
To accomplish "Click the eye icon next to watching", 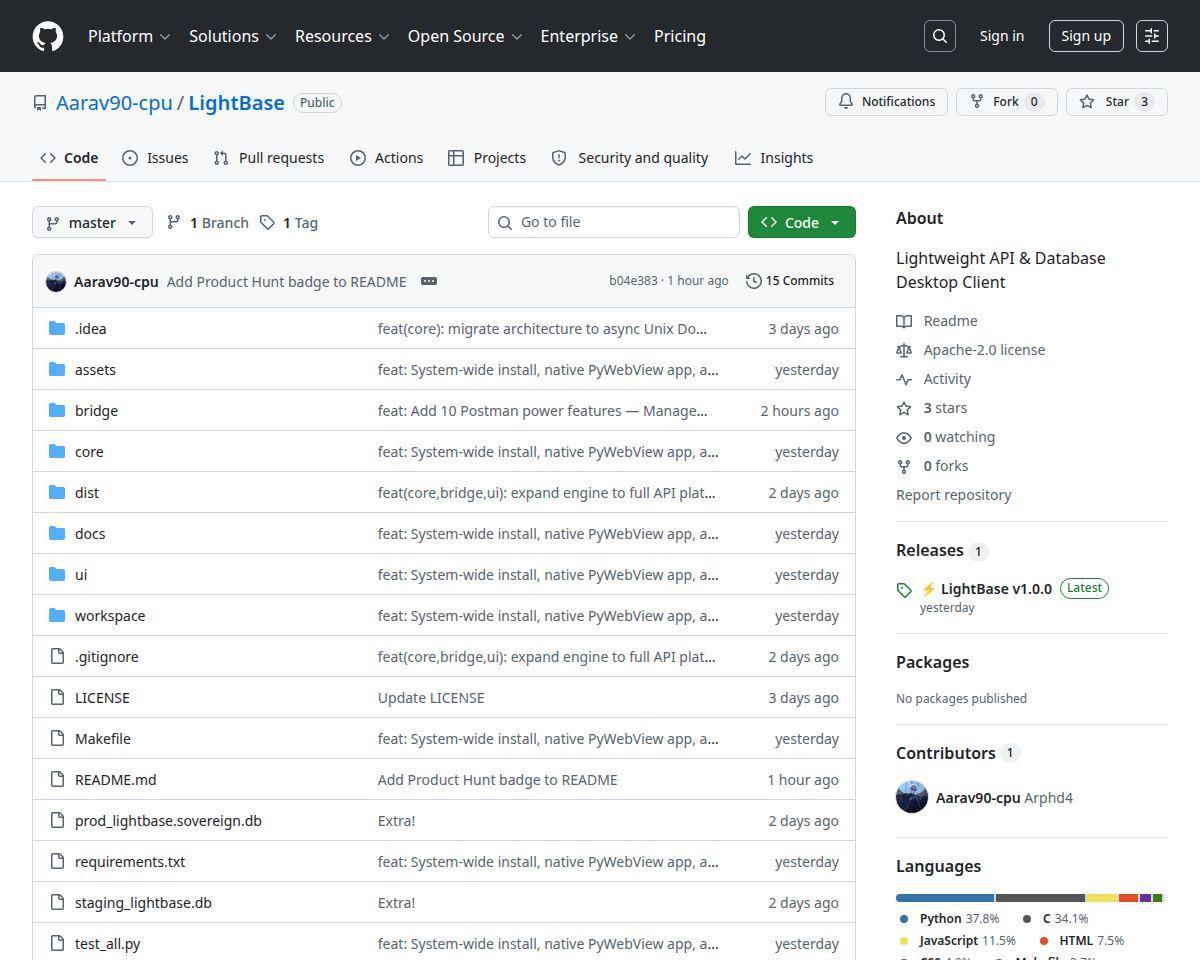I will (904, 437).
